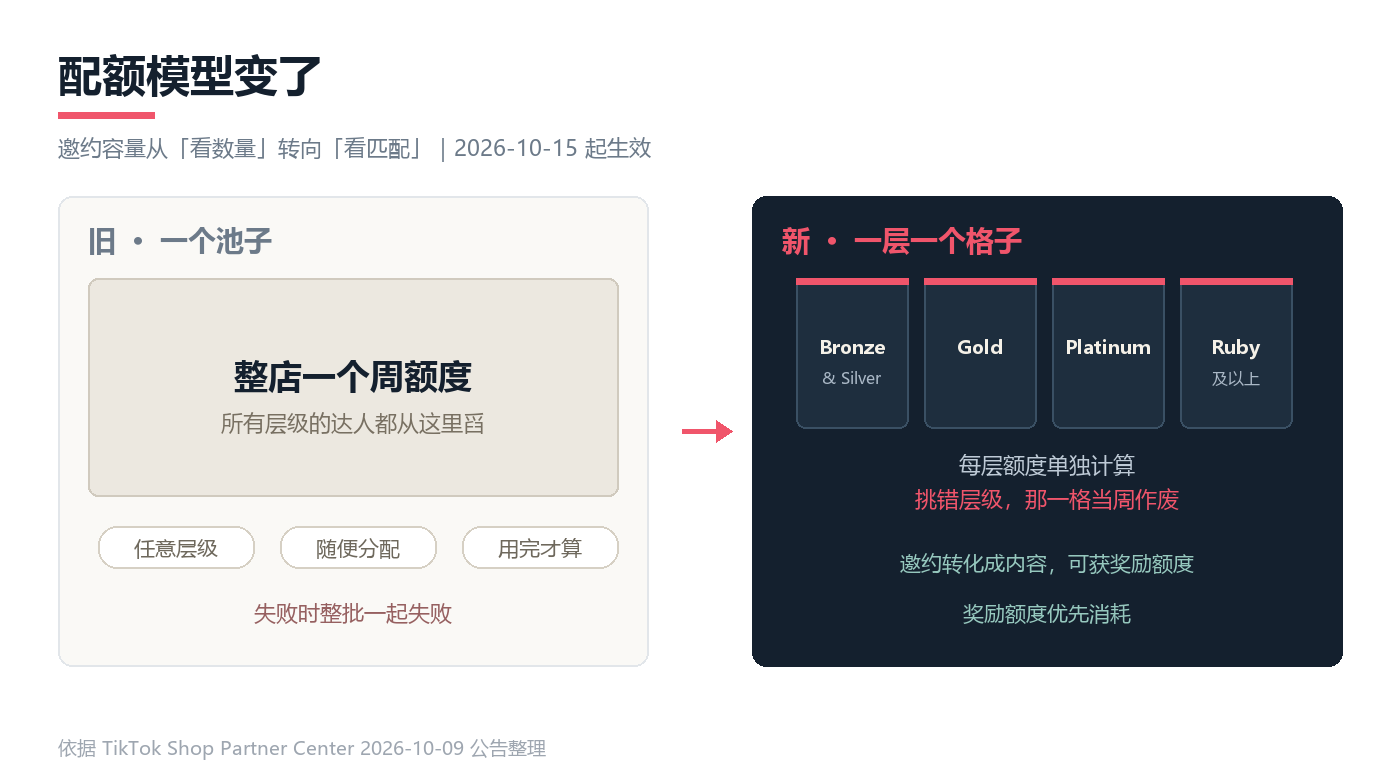Select the subtitle mentioning 2026-10-15 起生效
This screenshot has width=1400, height=780.
(x=355, y=148)
